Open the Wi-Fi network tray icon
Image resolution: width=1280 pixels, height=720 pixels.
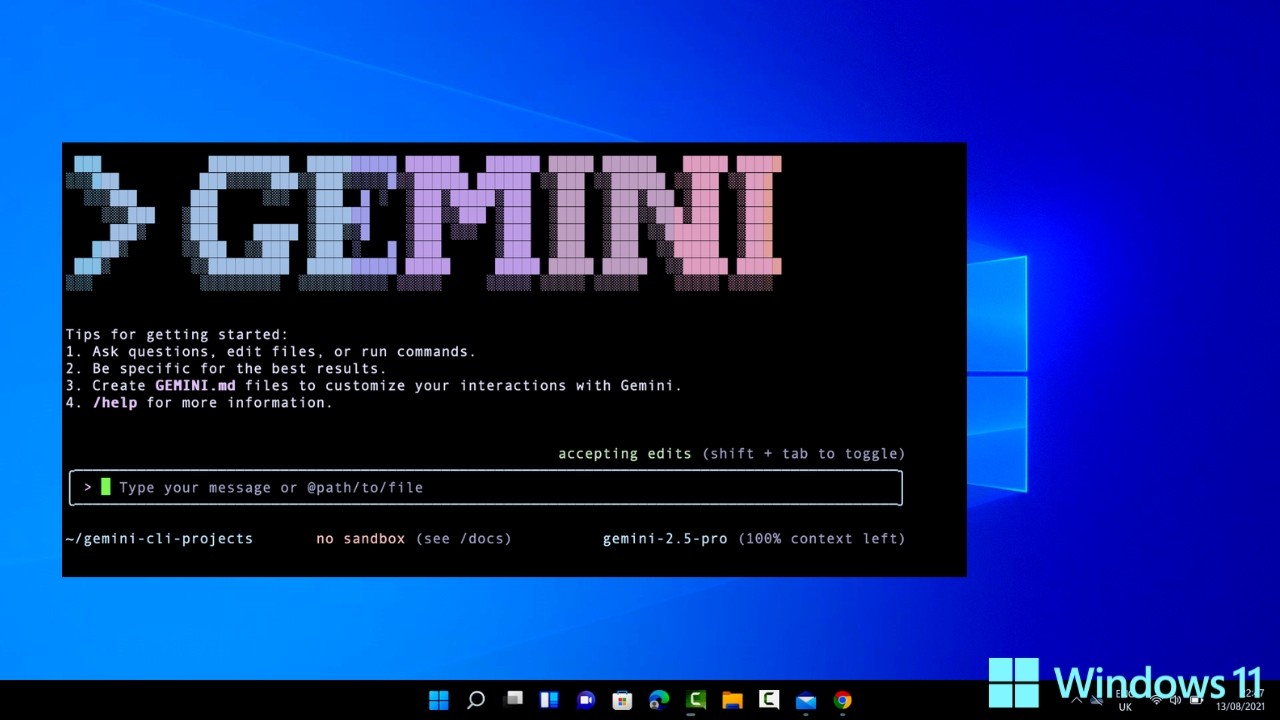[x=1156, y=700]
